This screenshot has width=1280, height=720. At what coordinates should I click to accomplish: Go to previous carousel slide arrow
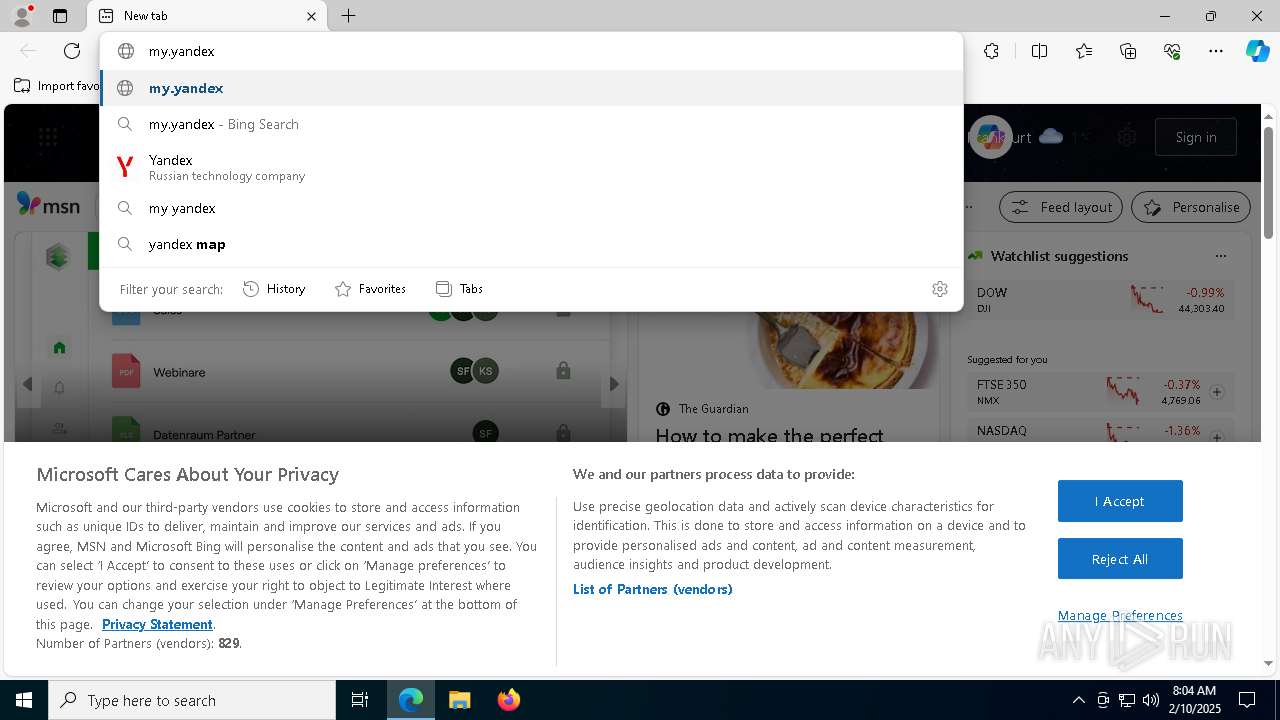[27, 384]
